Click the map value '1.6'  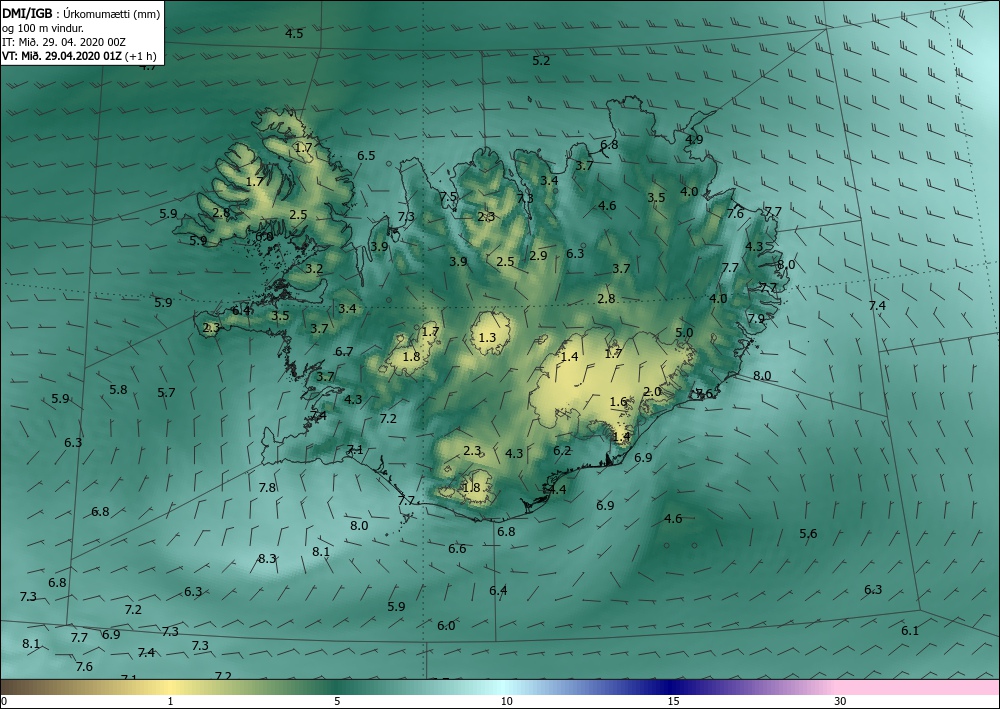click(x=619, y=402)
